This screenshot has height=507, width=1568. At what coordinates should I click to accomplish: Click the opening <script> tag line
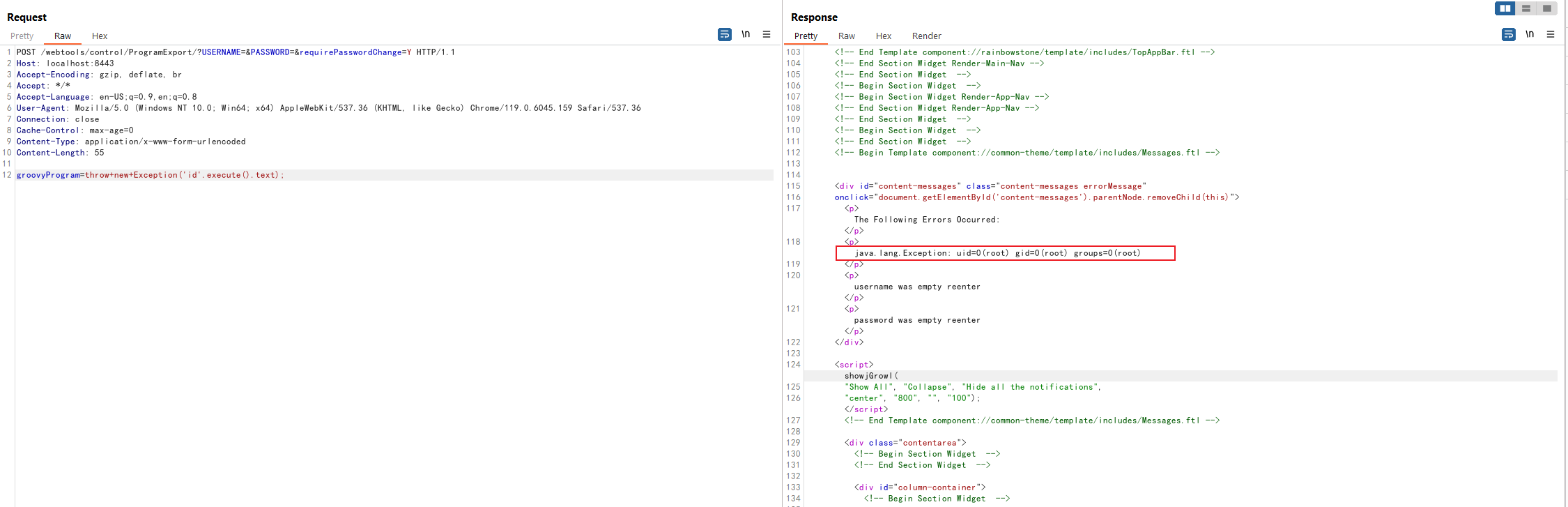pos(854,365)
